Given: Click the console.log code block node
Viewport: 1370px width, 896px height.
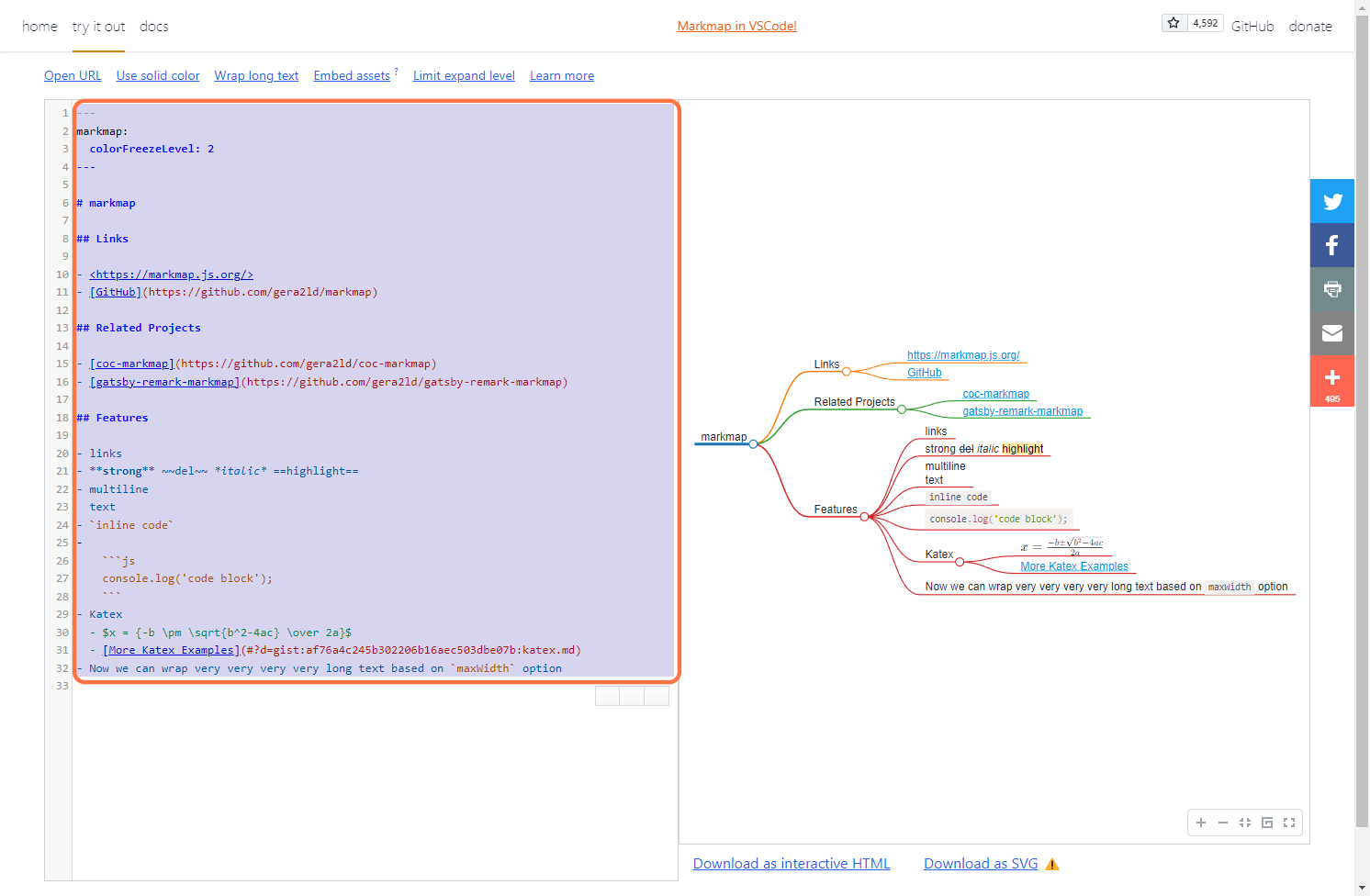Looking at the screenshot, I should click(999, 519).
